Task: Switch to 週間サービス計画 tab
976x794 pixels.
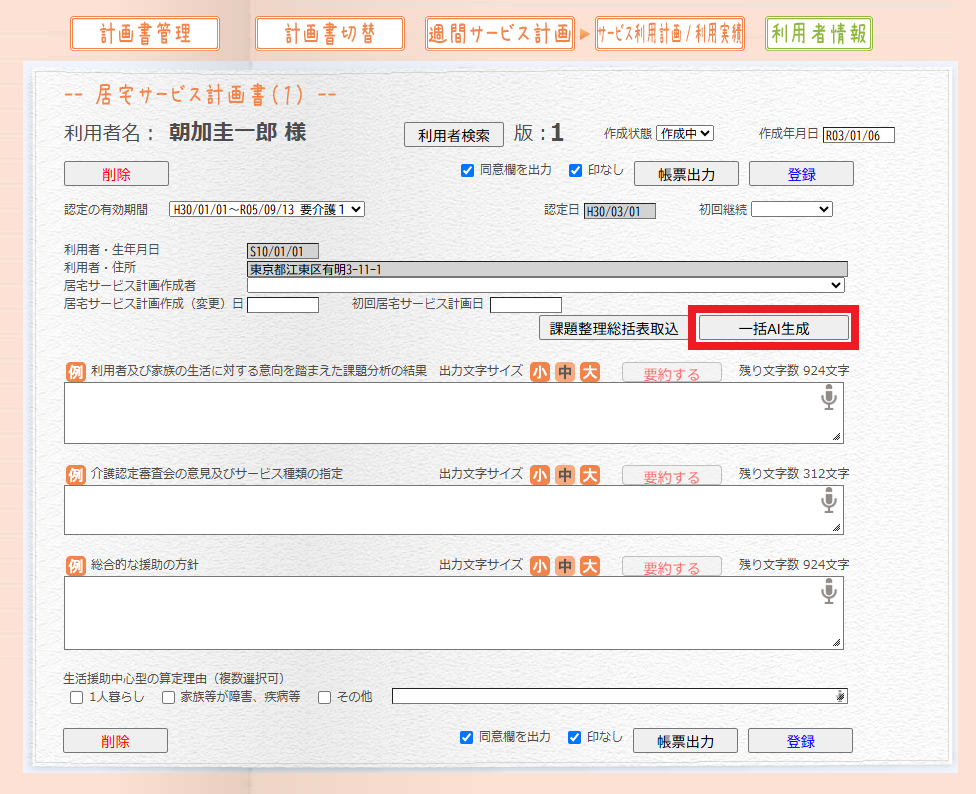Action: [x=500, y=33]
